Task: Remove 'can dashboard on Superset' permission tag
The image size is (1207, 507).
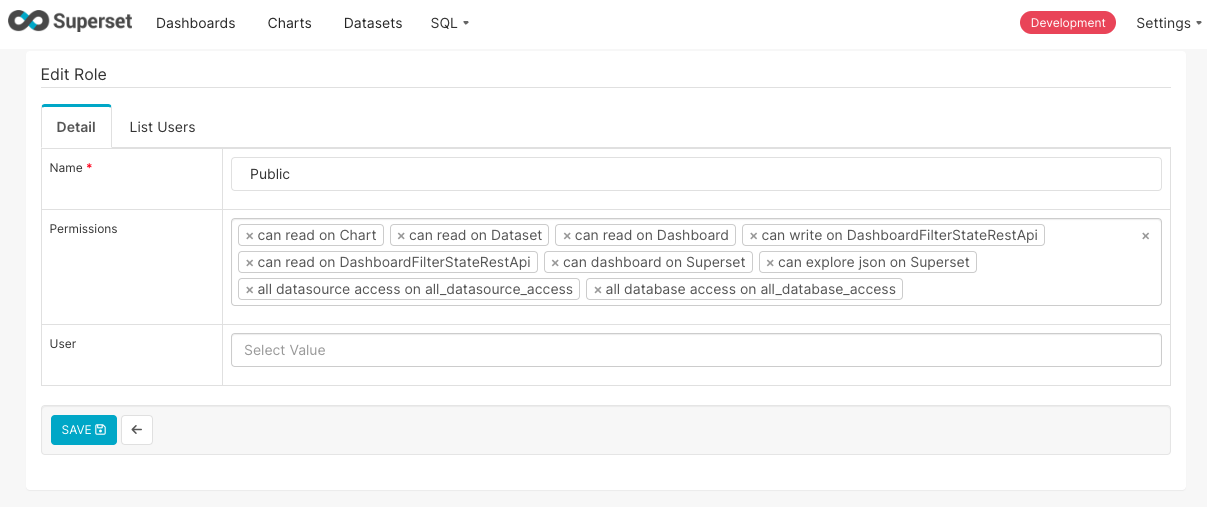Action: (x=555, y=263)
